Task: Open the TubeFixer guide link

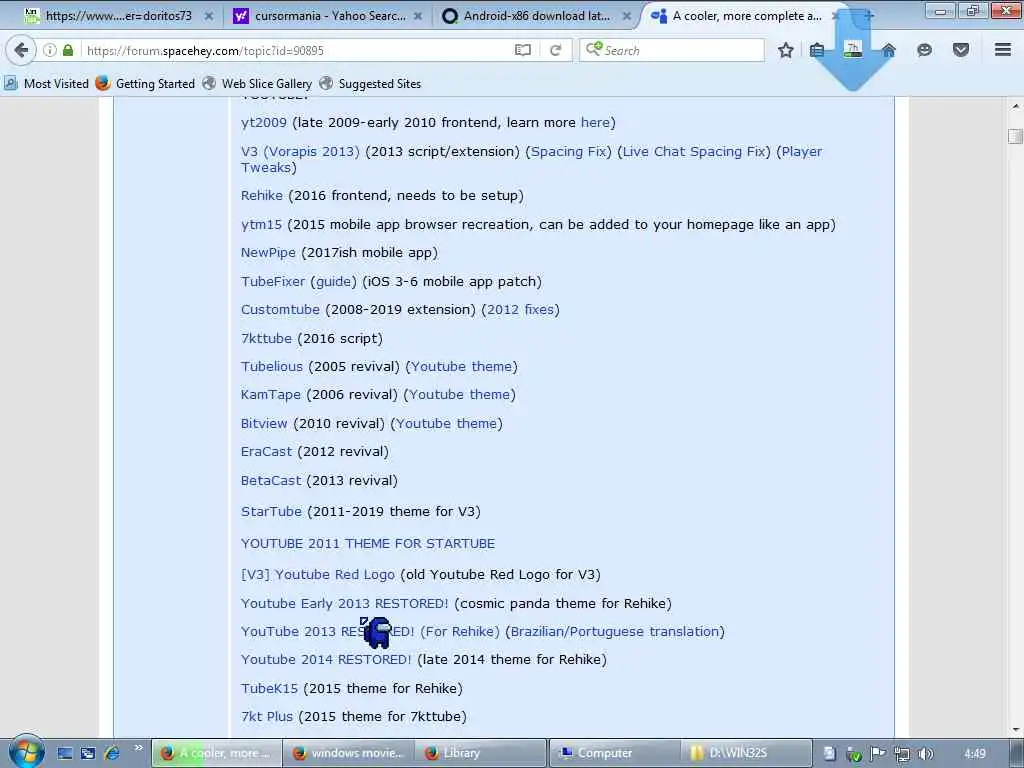Action: 334,281
